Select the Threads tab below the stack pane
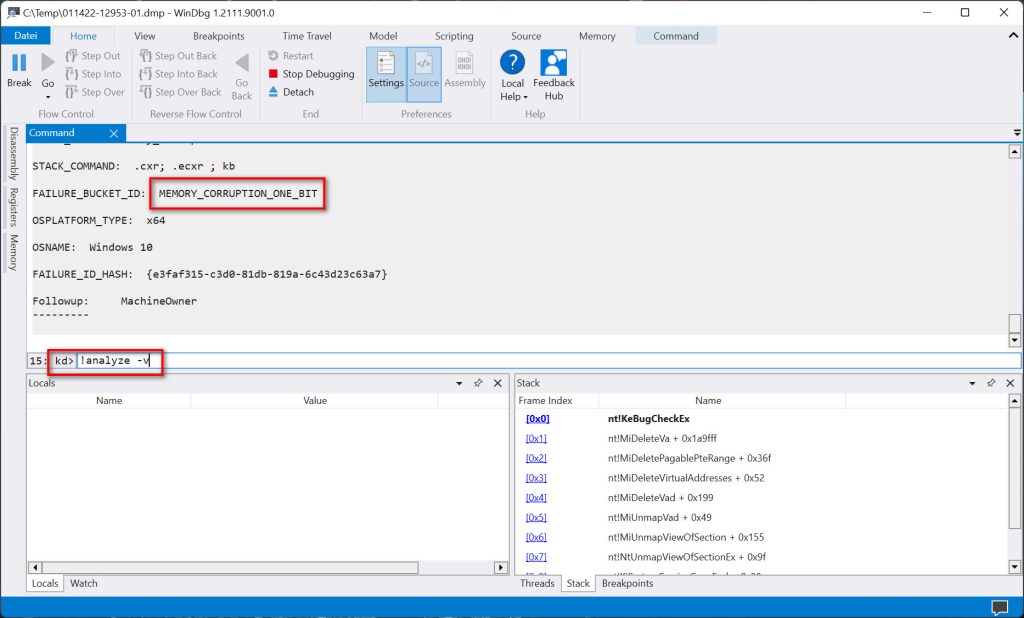This screenshot has height=618, width=1024. click(537, 583)
